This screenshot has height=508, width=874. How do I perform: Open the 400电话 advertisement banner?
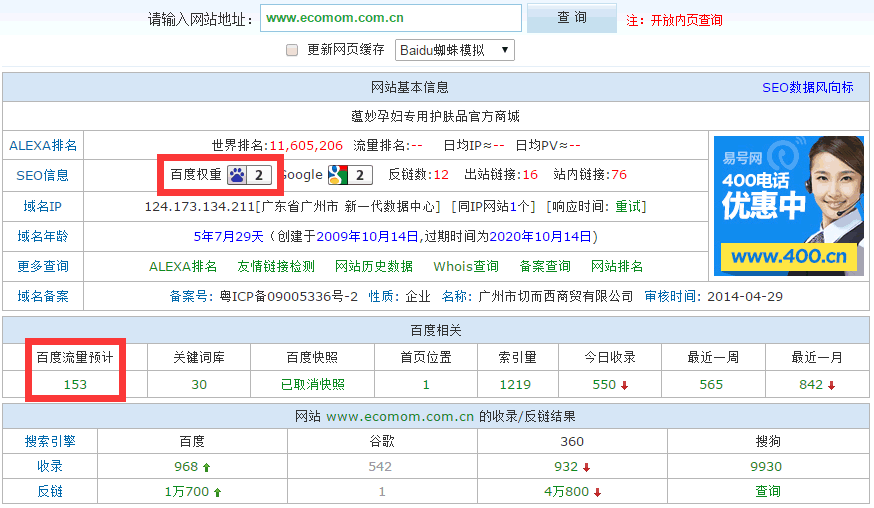point(789,206)
